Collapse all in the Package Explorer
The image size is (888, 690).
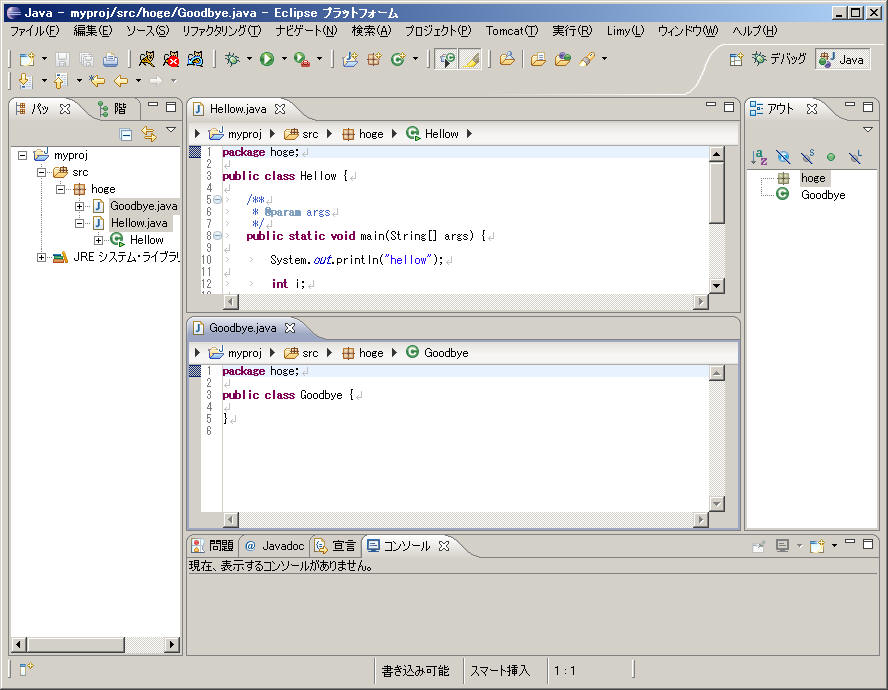click(x=126, y=134)
